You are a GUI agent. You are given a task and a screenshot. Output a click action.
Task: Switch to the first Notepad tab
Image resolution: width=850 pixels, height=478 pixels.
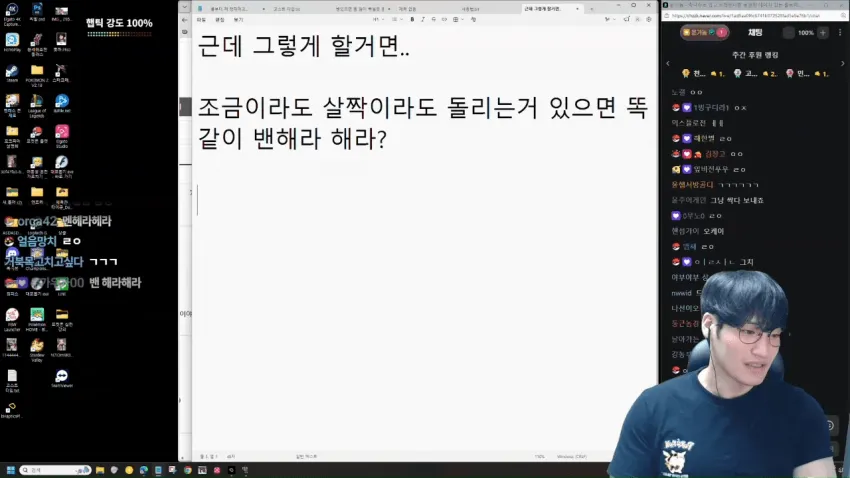click(x=230, y=9)
